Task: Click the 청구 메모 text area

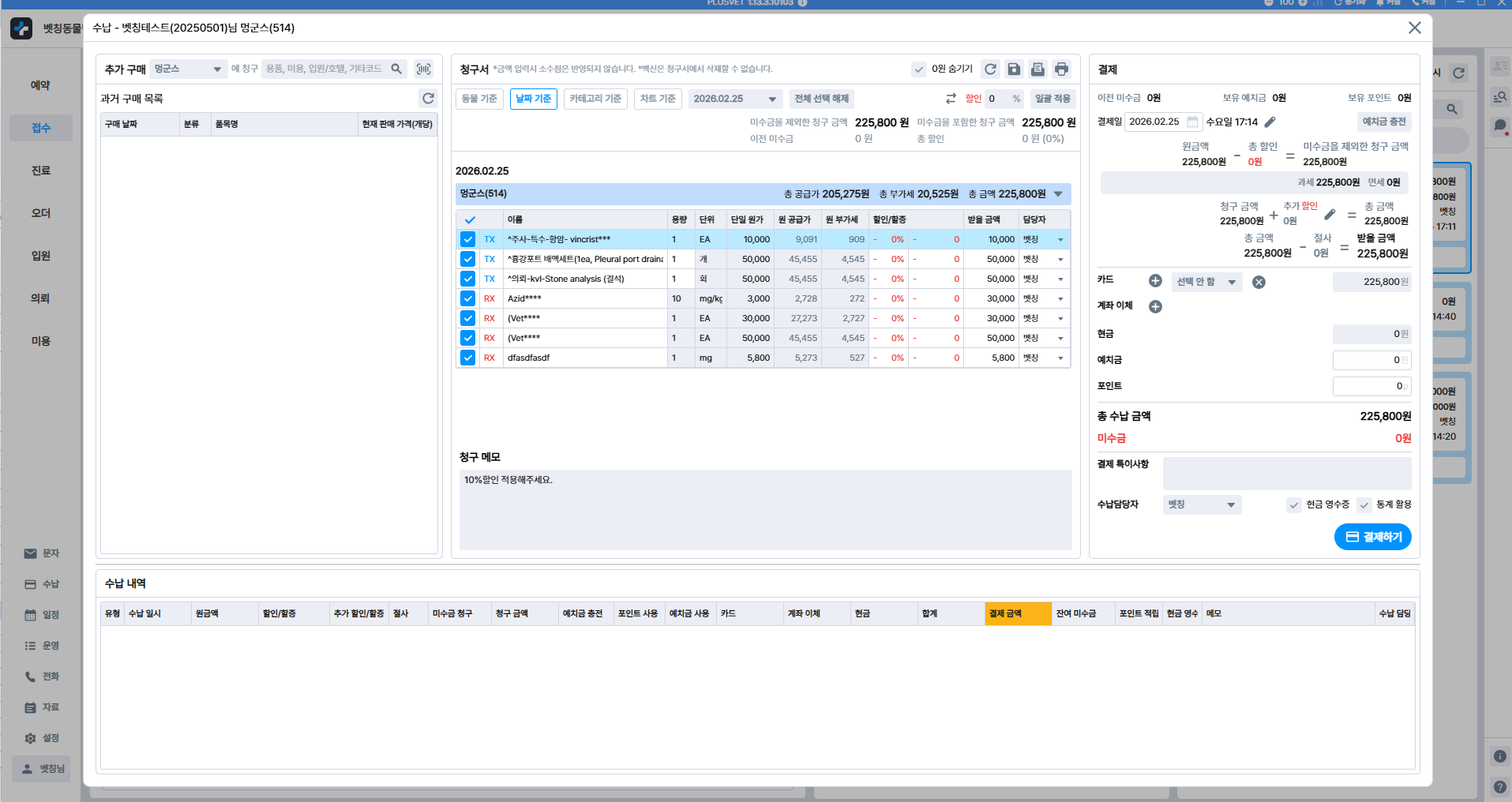Action: click(764, 509)
